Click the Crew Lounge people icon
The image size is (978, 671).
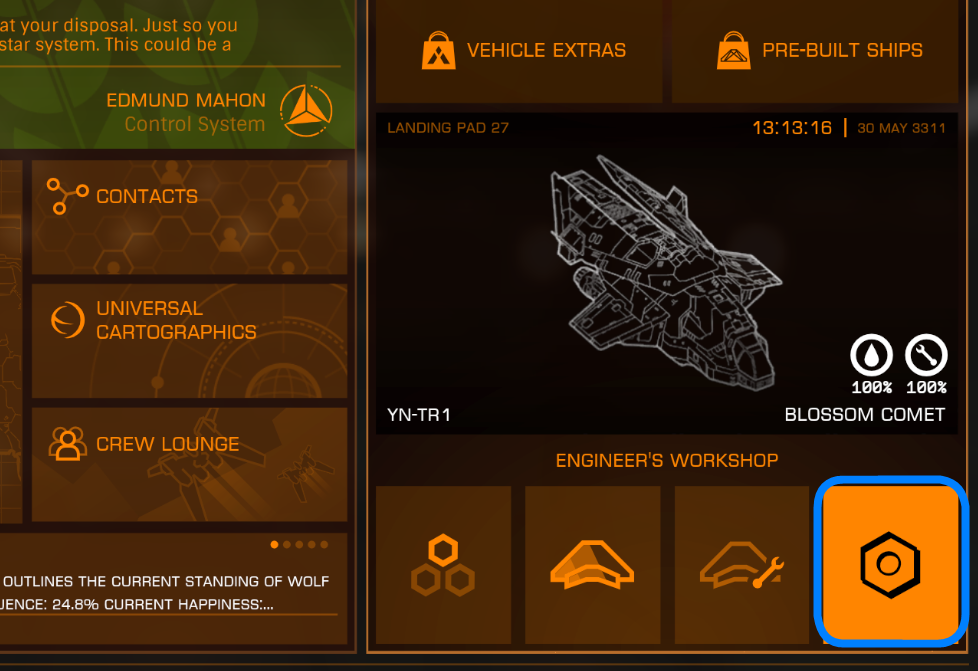[x=67, y=444]
